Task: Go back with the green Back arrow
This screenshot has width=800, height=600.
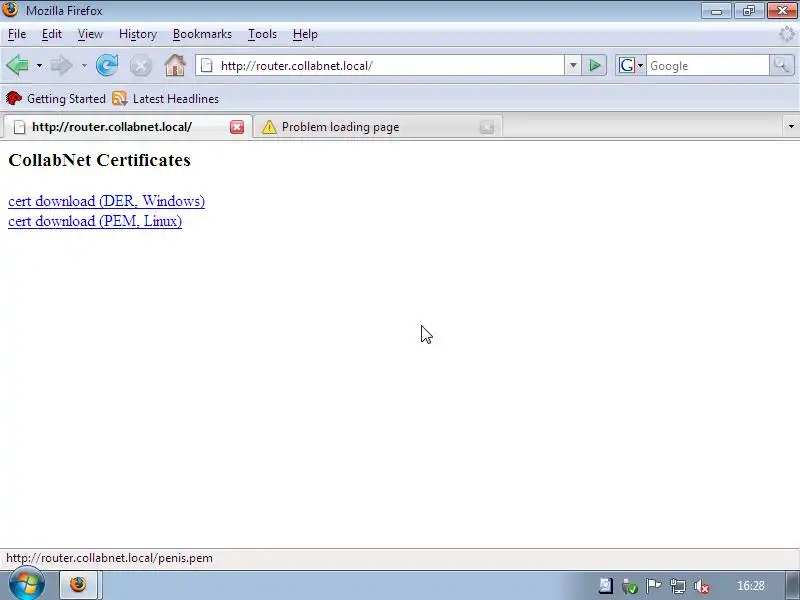Action: click(18, 65)
